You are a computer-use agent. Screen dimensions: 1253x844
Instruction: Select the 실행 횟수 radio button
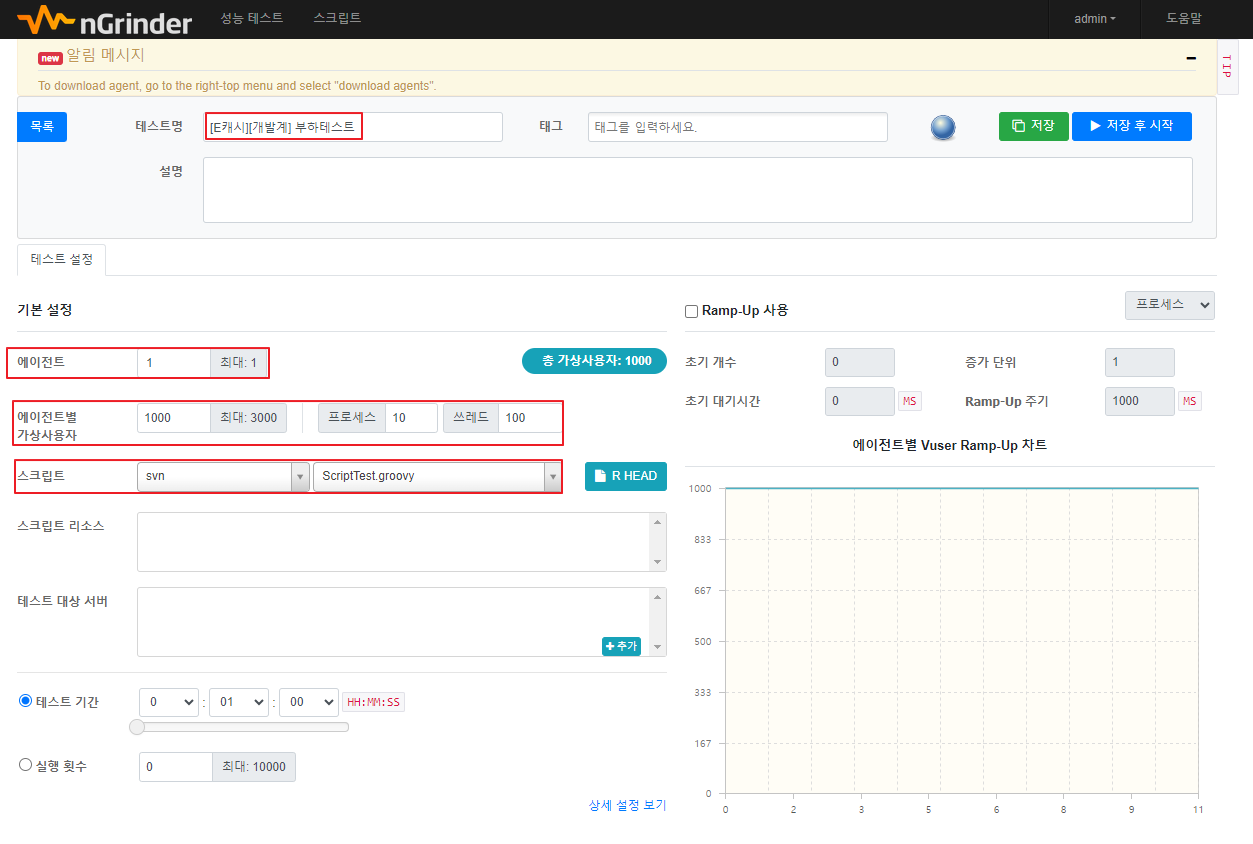(x=26, y=765)
